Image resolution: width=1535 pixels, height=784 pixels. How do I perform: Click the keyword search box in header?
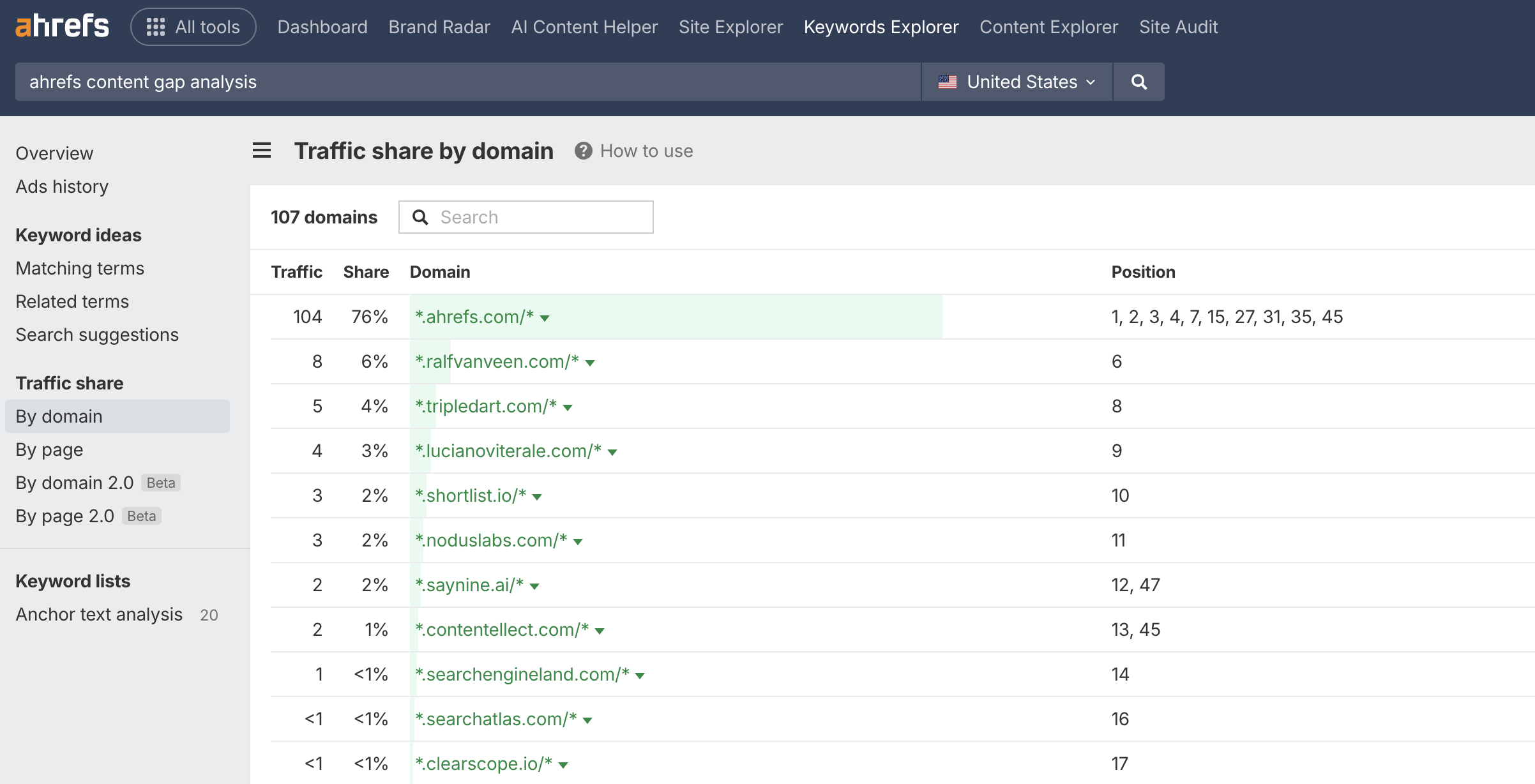[468, 82]
